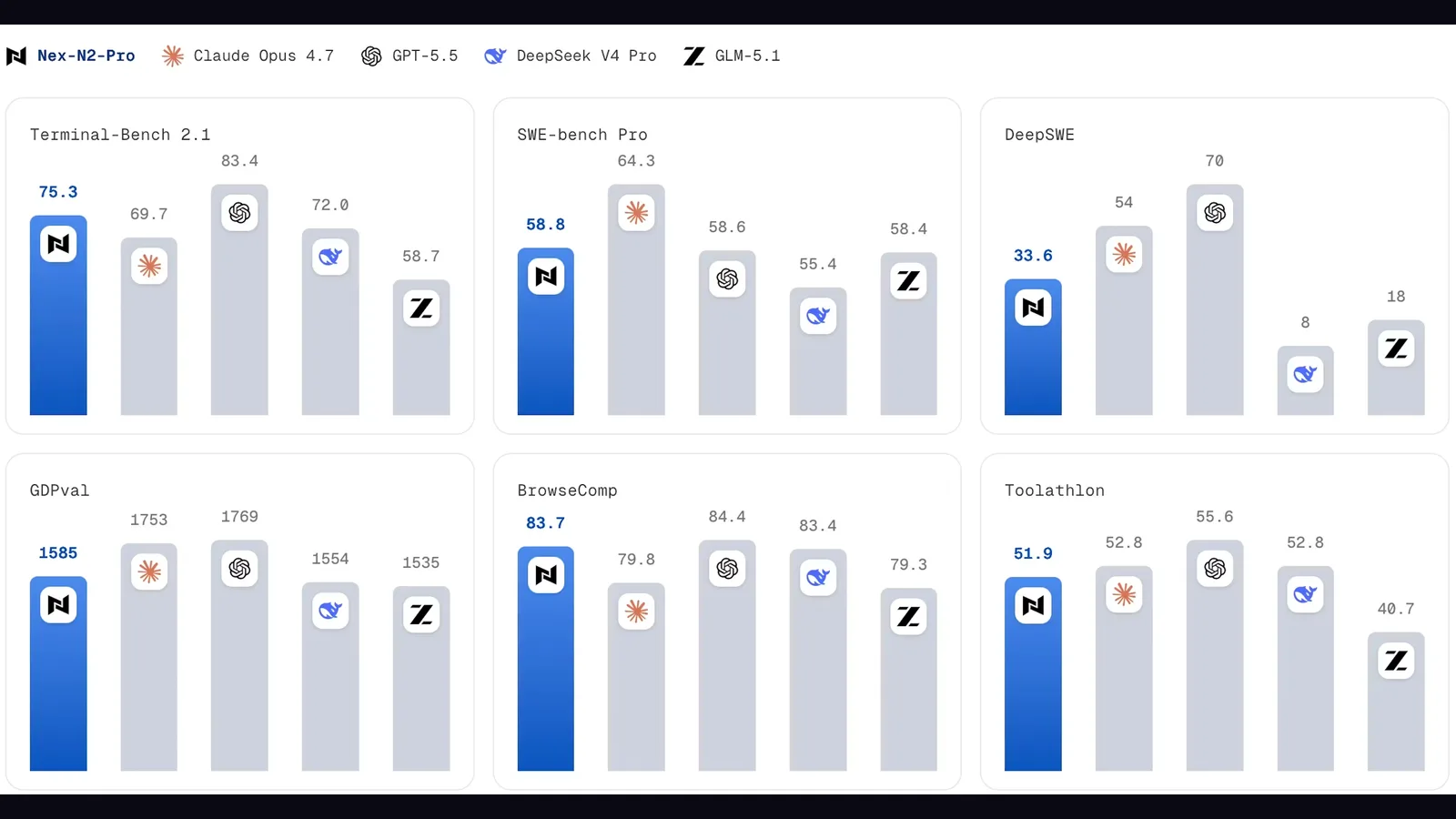The image size is (1456, 819).
Task: Click the Claude icon on BrowseComp 79.8 bar
Action: coord(636,612)
